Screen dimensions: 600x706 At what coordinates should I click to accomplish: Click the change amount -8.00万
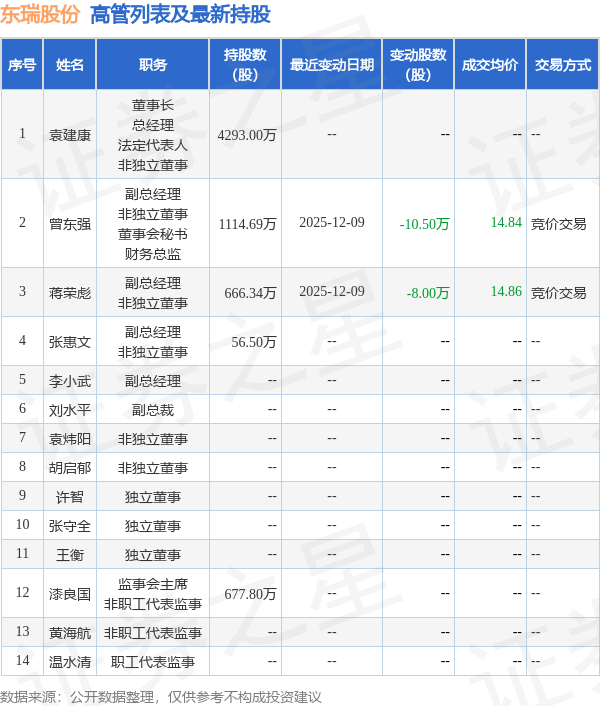[x=428, y=293]
